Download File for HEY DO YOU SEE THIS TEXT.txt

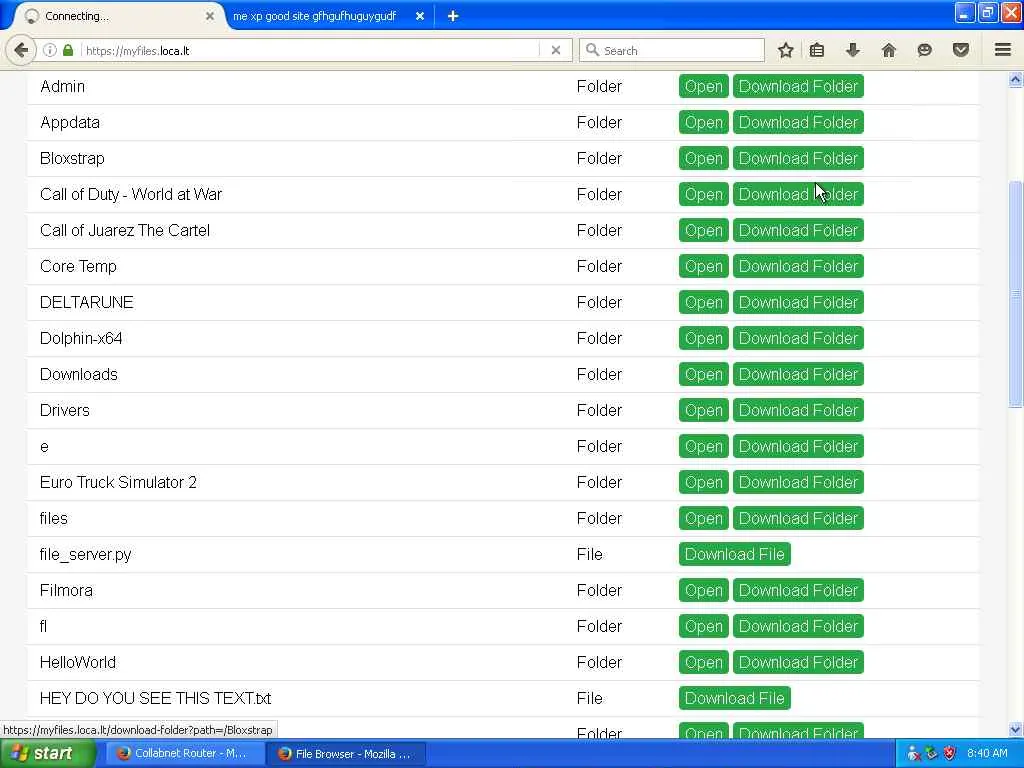(x=735, y=698)
